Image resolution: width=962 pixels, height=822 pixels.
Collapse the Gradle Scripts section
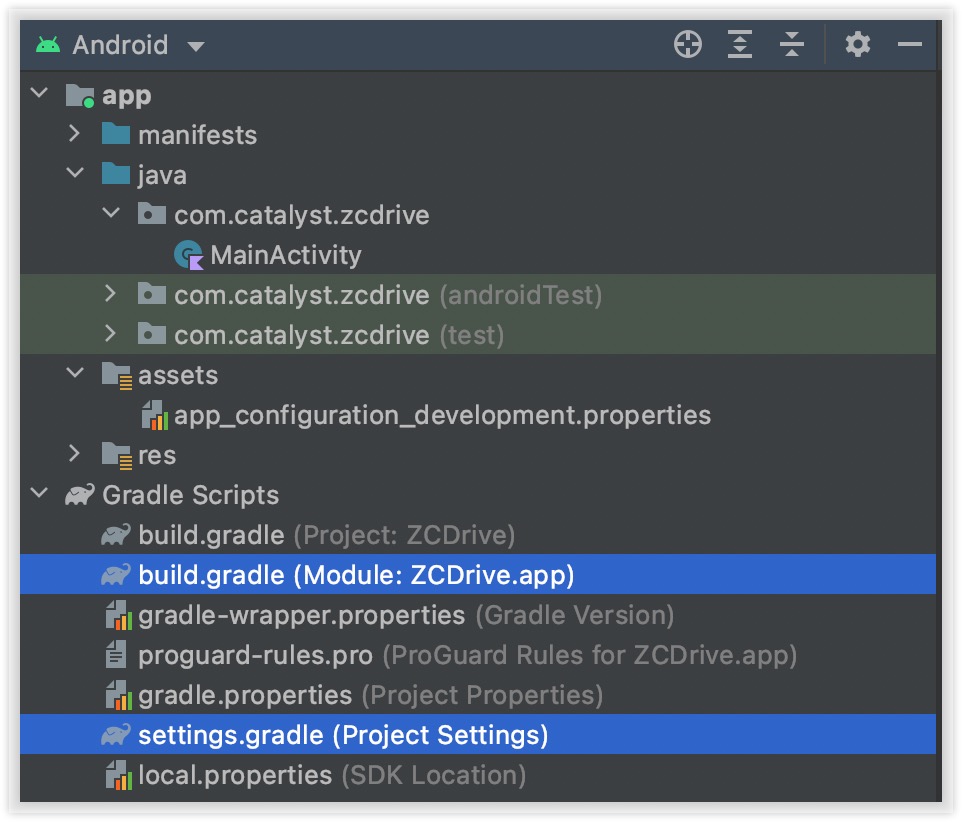click(x=39, y=493)
